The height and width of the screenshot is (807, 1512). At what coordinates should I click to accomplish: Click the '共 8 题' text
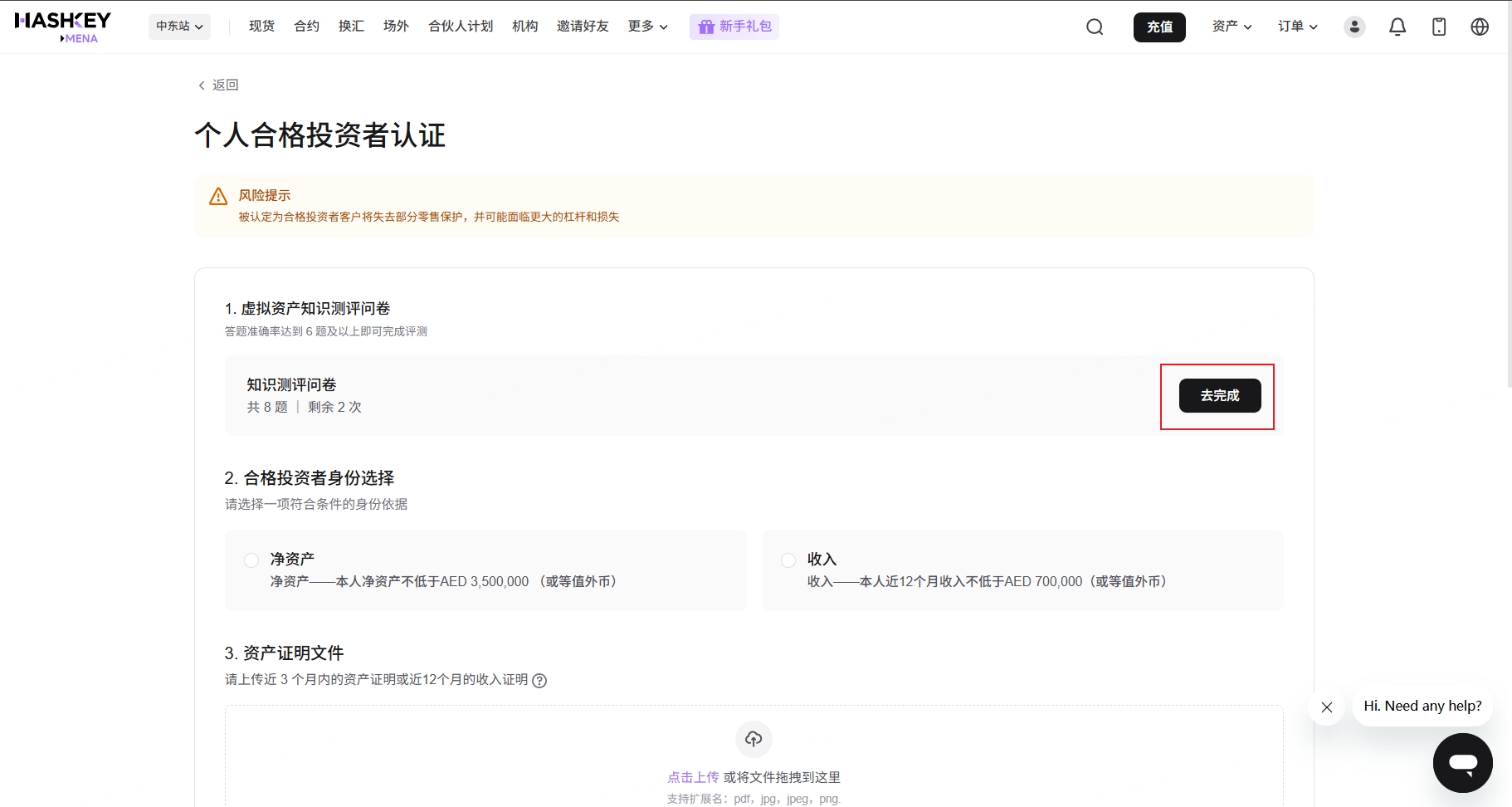point(267,407)
